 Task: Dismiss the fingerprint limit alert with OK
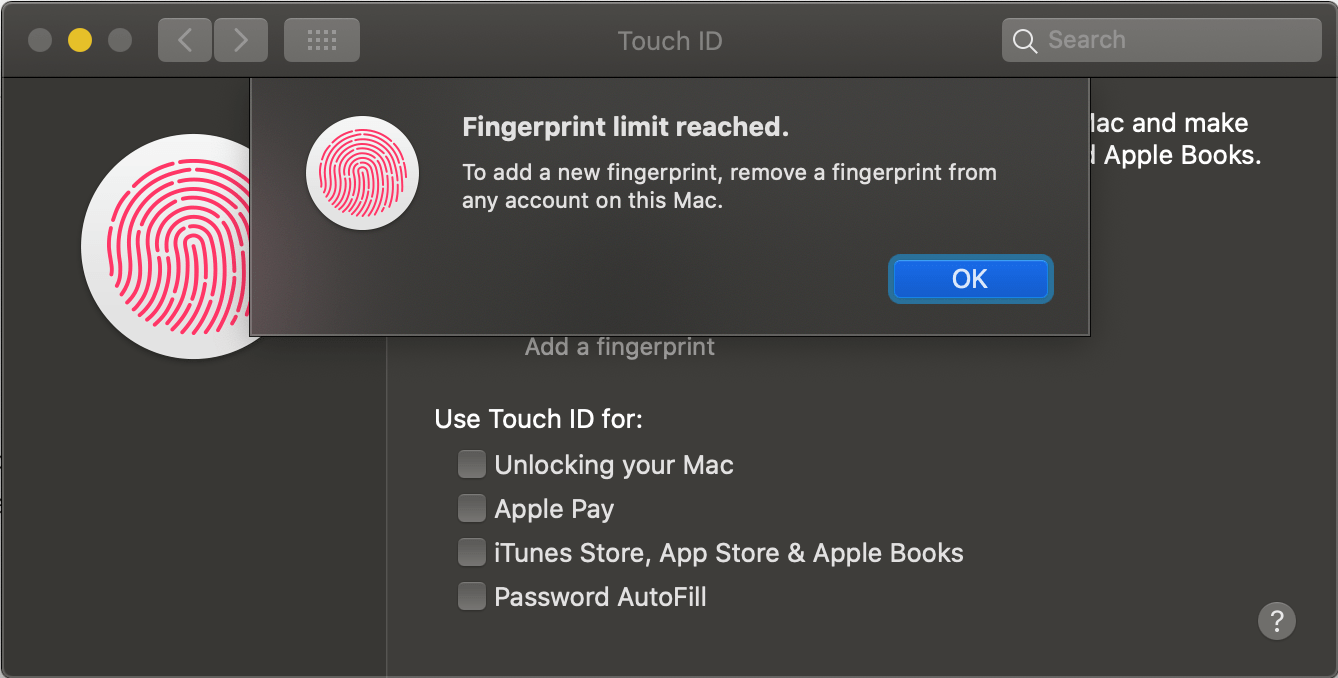(969, 279)
